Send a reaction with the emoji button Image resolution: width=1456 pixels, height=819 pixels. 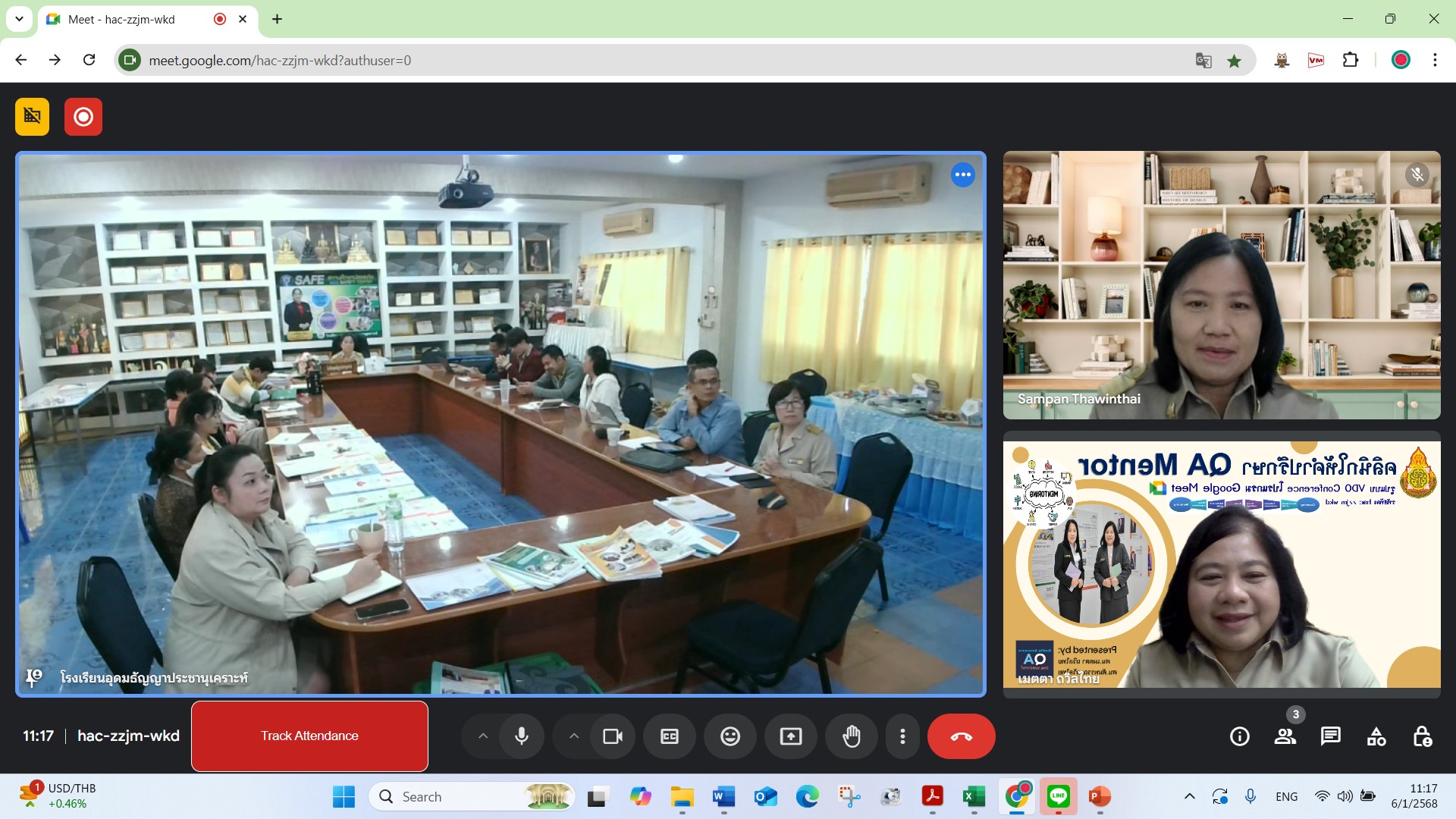point(730,736)
